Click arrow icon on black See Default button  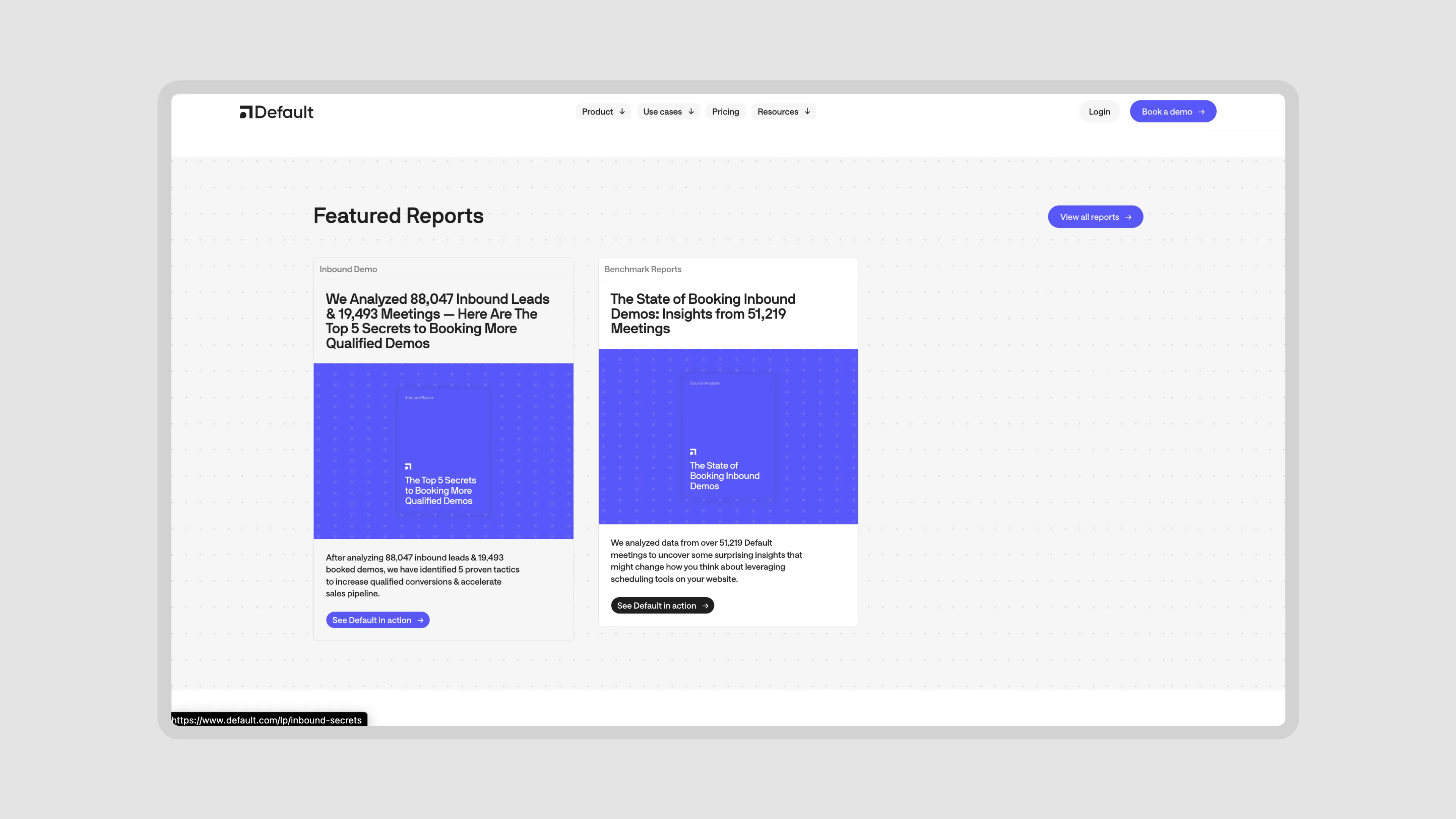pos(705,606)
